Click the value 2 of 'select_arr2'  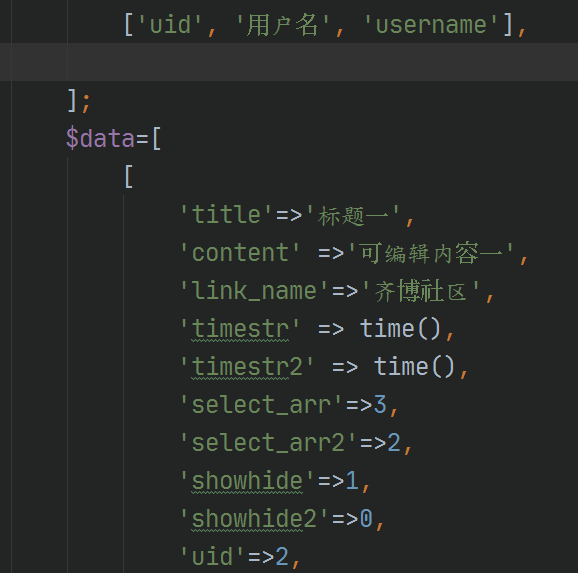tap(394, 443)
